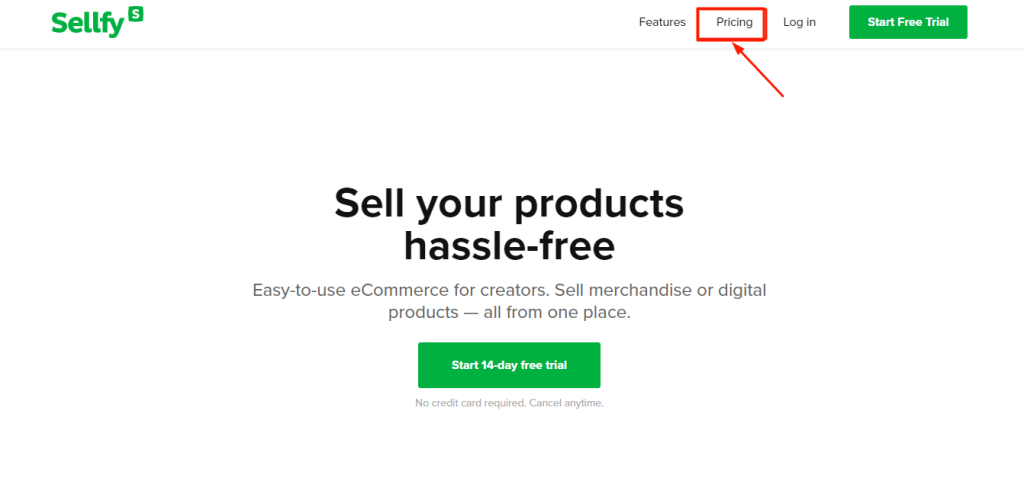The width and height of the screenshot is (1024, 488).
Task: Open the Pricing page in navigation
Action: pos(734,22)
